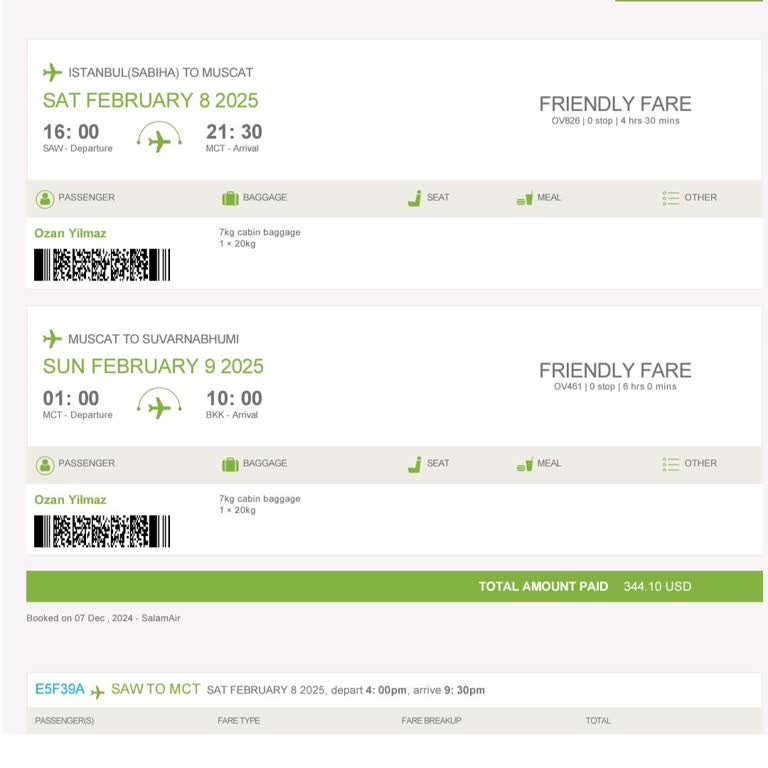Click the baggage icon in second flight row

click(x=230, y=464)
